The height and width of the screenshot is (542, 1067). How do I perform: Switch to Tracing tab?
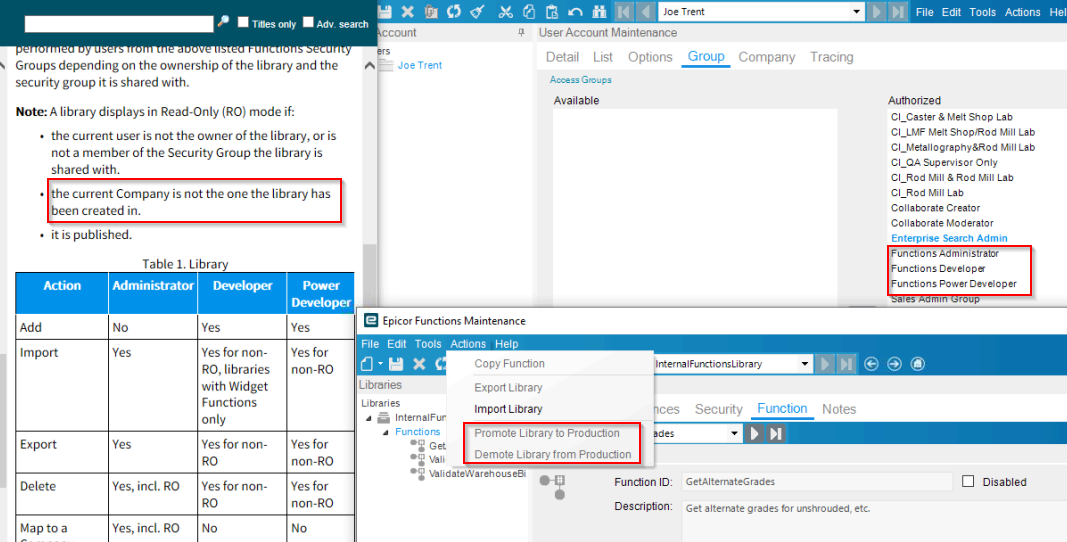[x=832, y=57]
